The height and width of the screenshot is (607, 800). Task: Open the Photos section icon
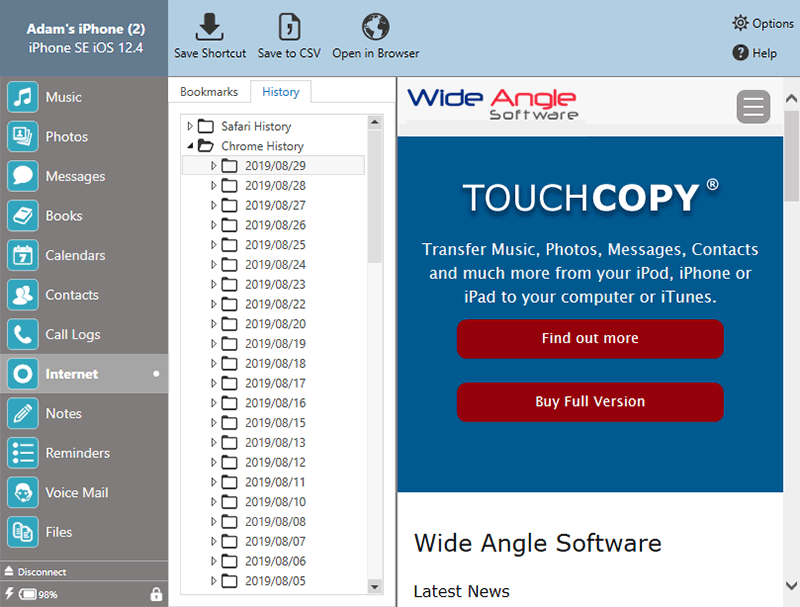tap(22, 136)
